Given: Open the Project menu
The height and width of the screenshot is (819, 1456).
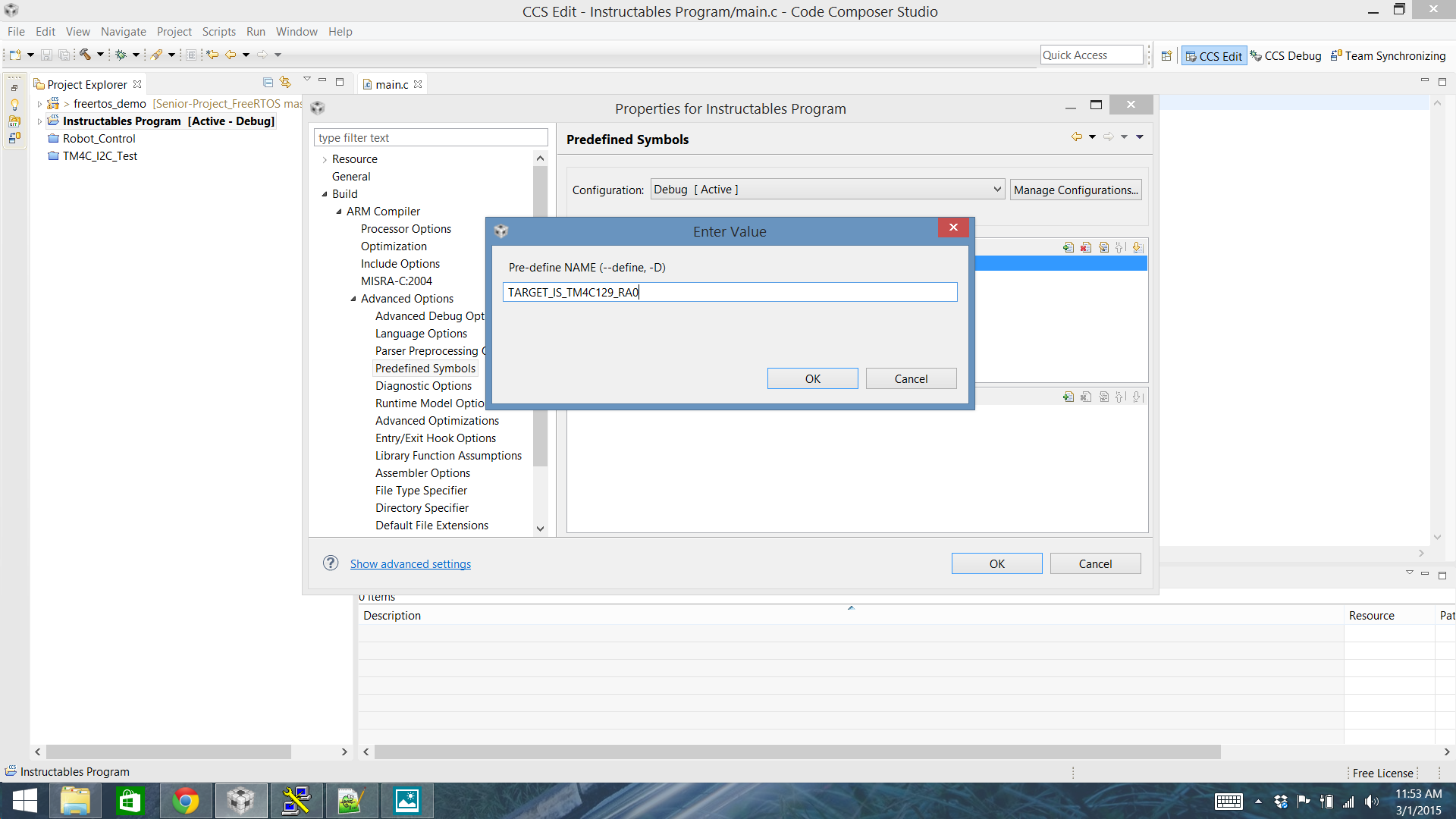Looking at the screenshot, I should click(174, 31).
